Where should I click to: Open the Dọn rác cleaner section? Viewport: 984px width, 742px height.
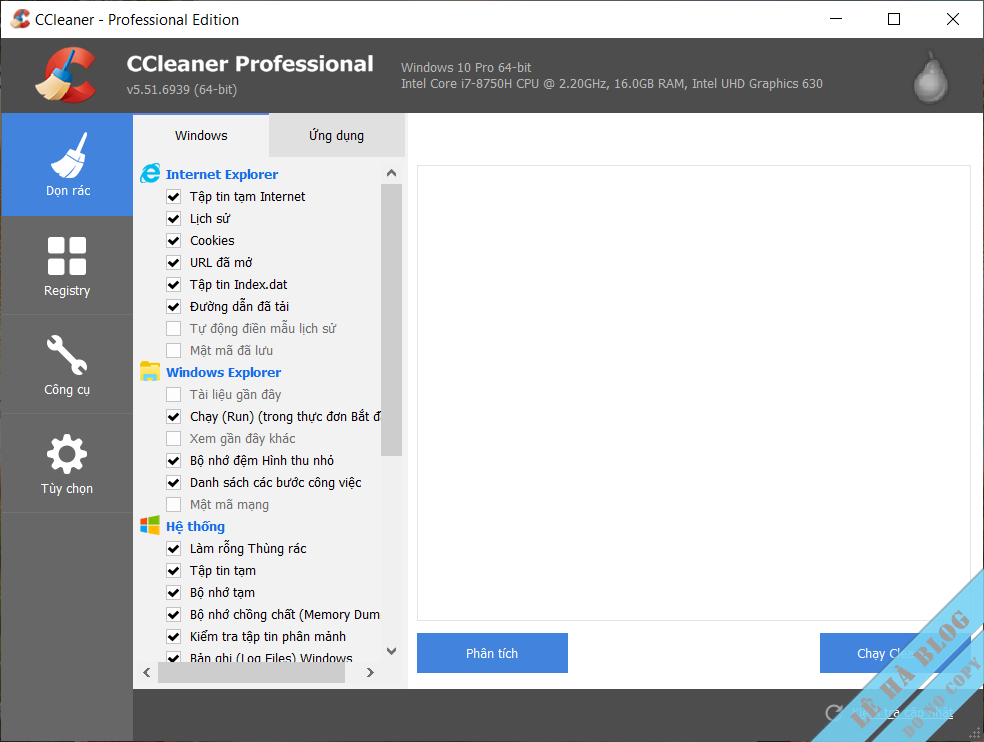pyautogui.click(x=67, y=165)
